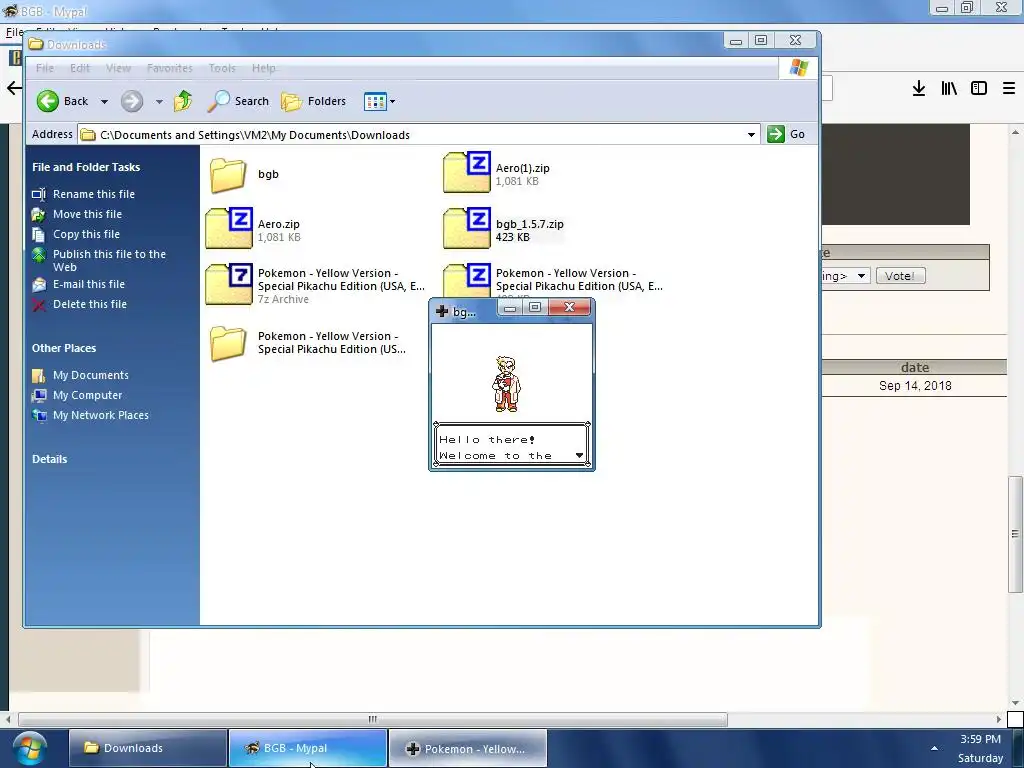The height and width of the screenshot is (768, 1024).
Task: Click the Rename this file icon
Action: (39, 194)
